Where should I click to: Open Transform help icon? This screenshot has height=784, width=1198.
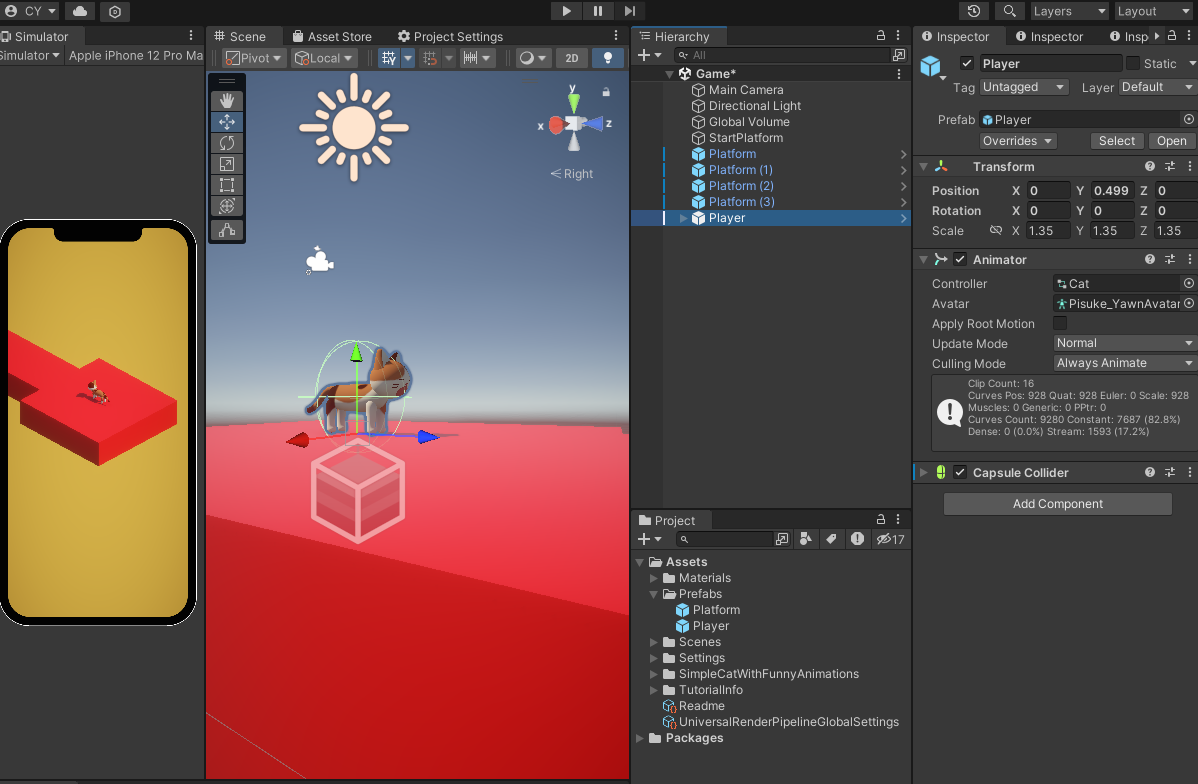coord(1149,167)
